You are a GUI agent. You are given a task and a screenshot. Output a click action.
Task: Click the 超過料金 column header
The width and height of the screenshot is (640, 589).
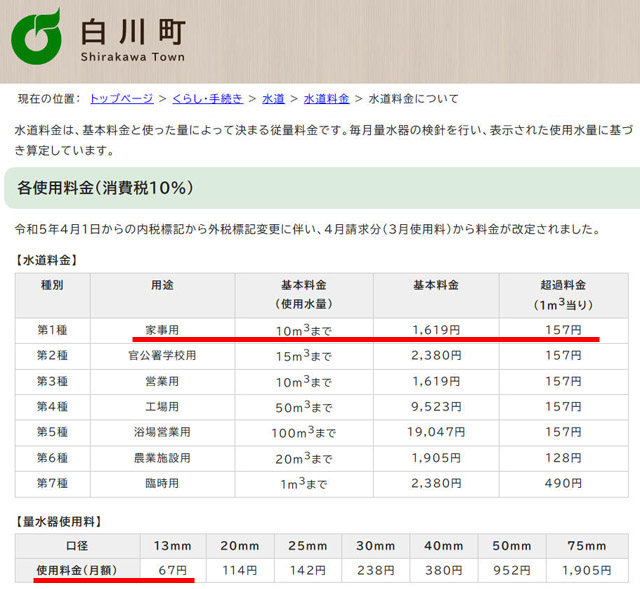563,295
